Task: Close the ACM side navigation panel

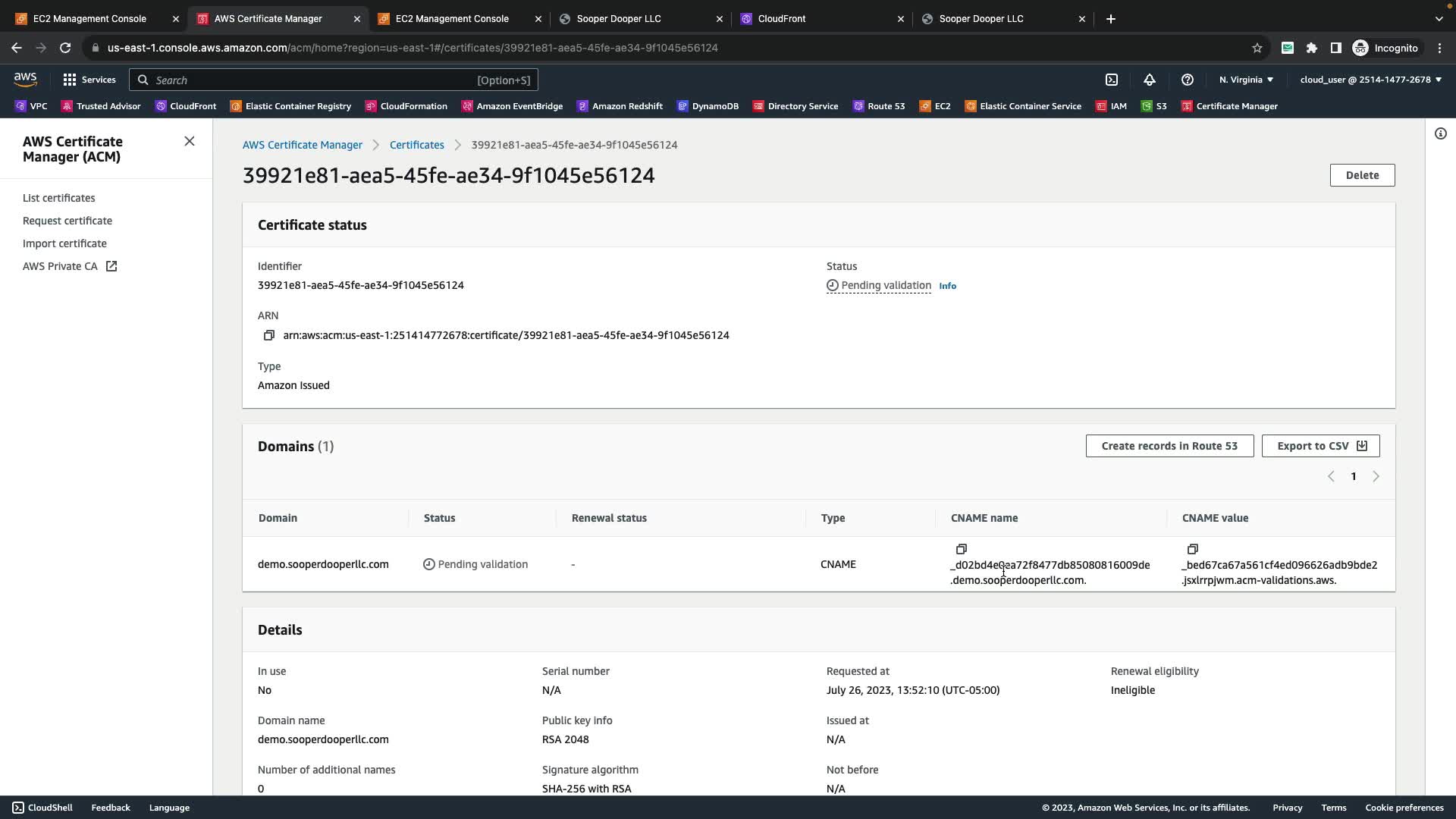Action: click(190, 142)
